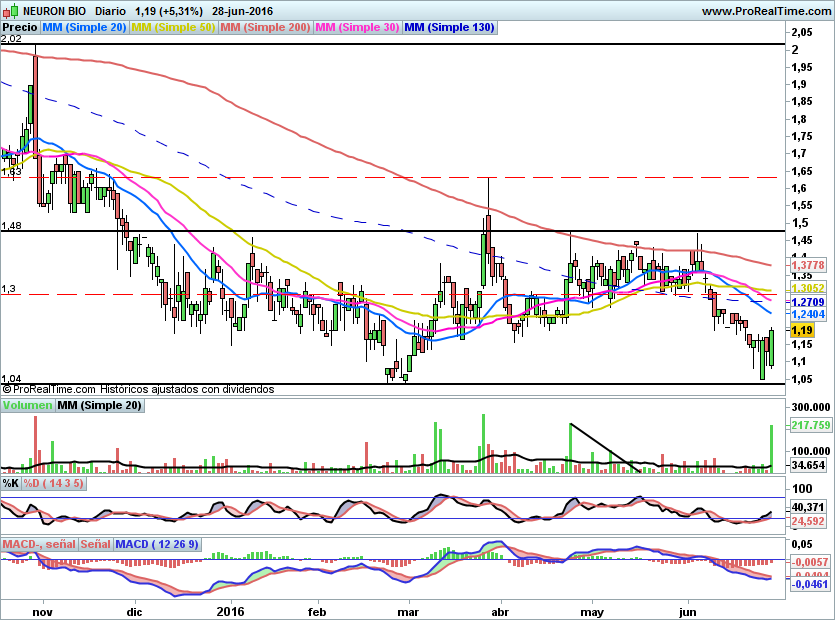
Task: Click the Volumen panel label
Action: pos(27,406)
